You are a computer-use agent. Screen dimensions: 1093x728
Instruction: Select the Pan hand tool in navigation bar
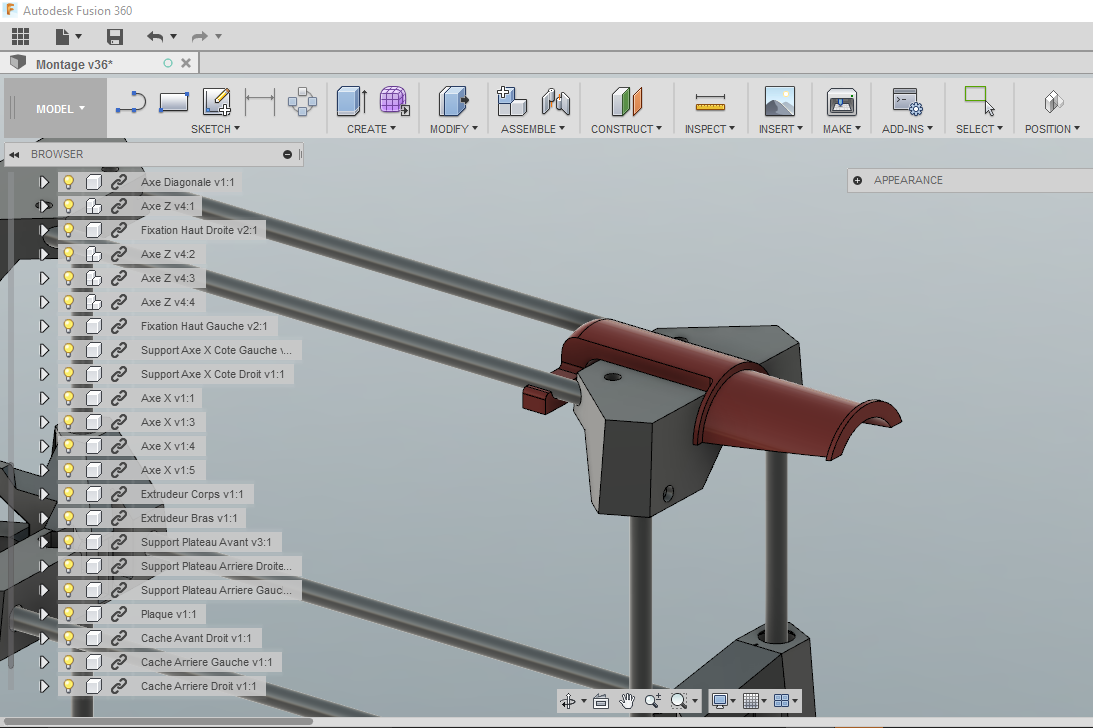[x=627, y=701]
